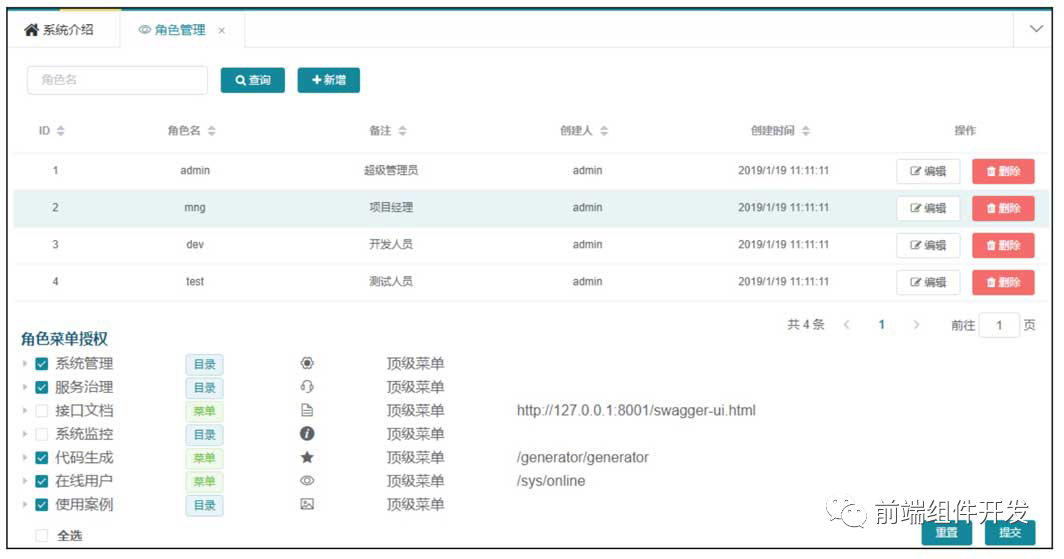This screenshot has height=559, width=1064.
Task: Click the /sys/online path text
Action: coord(550,481)
